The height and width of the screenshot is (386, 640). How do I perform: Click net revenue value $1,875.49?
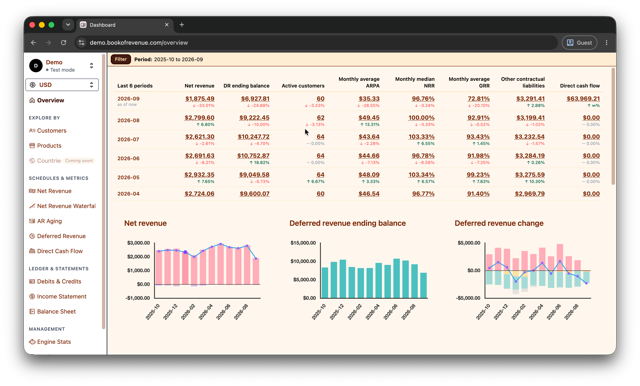200,99
